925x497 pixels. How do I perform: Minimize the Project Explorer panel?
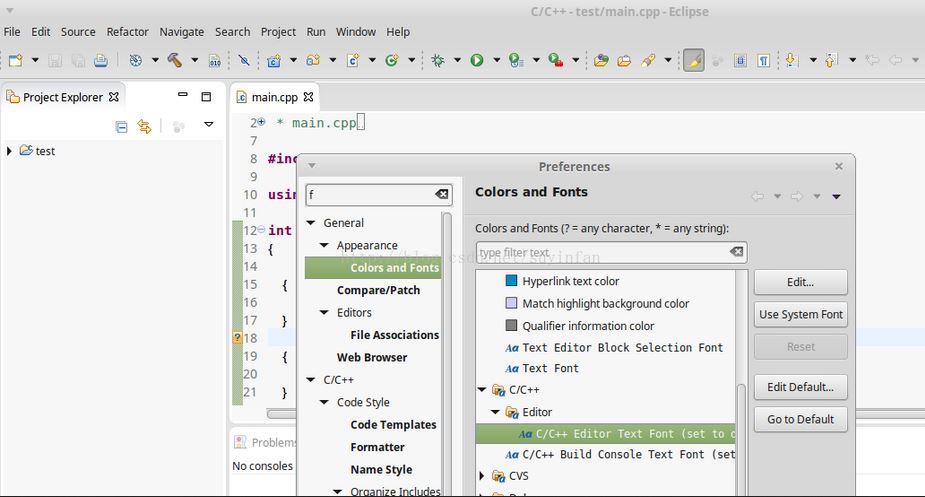(183, 94)
